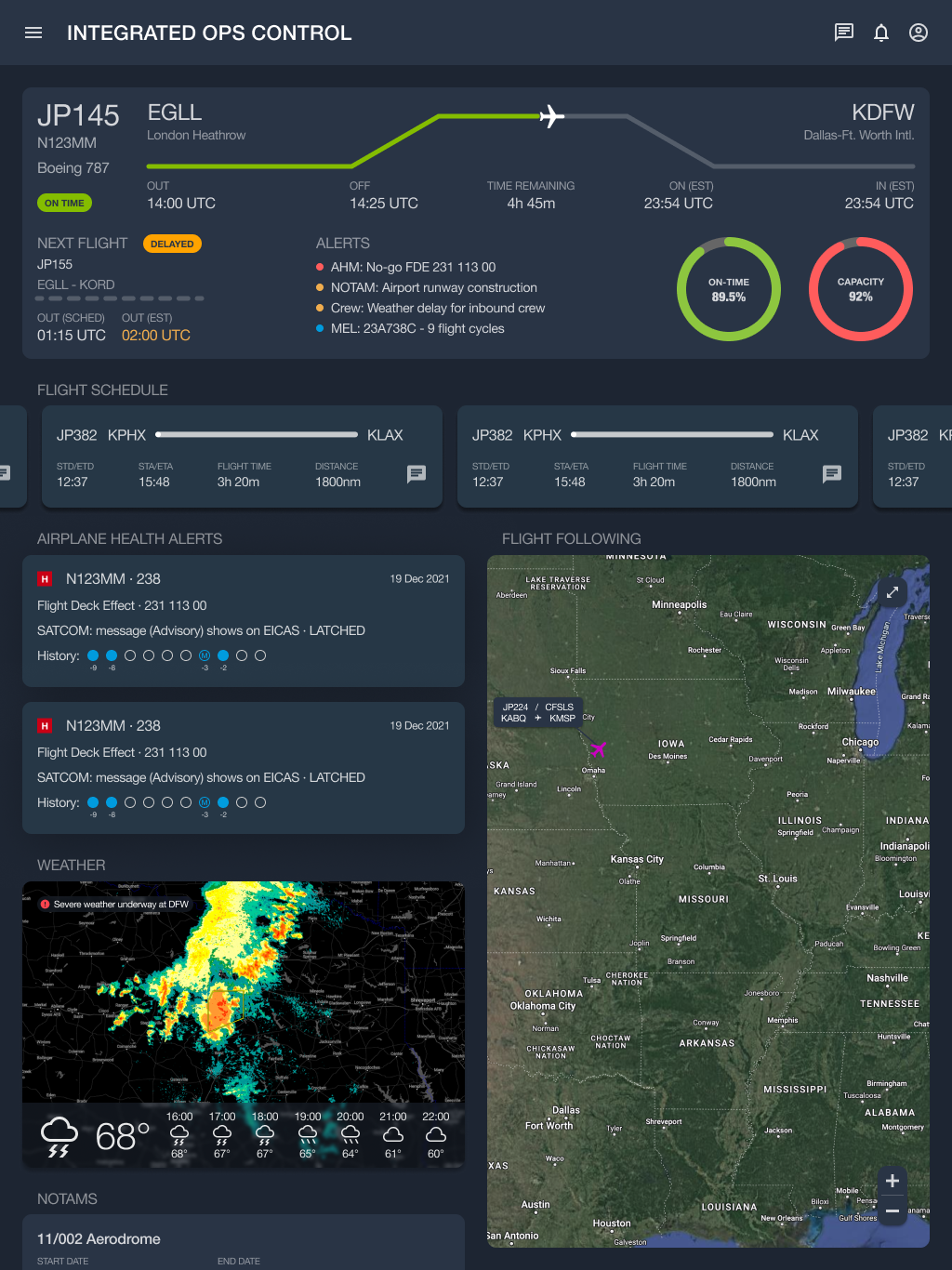Open the notifications bell

pyautogui.click(x=881, y=33)
